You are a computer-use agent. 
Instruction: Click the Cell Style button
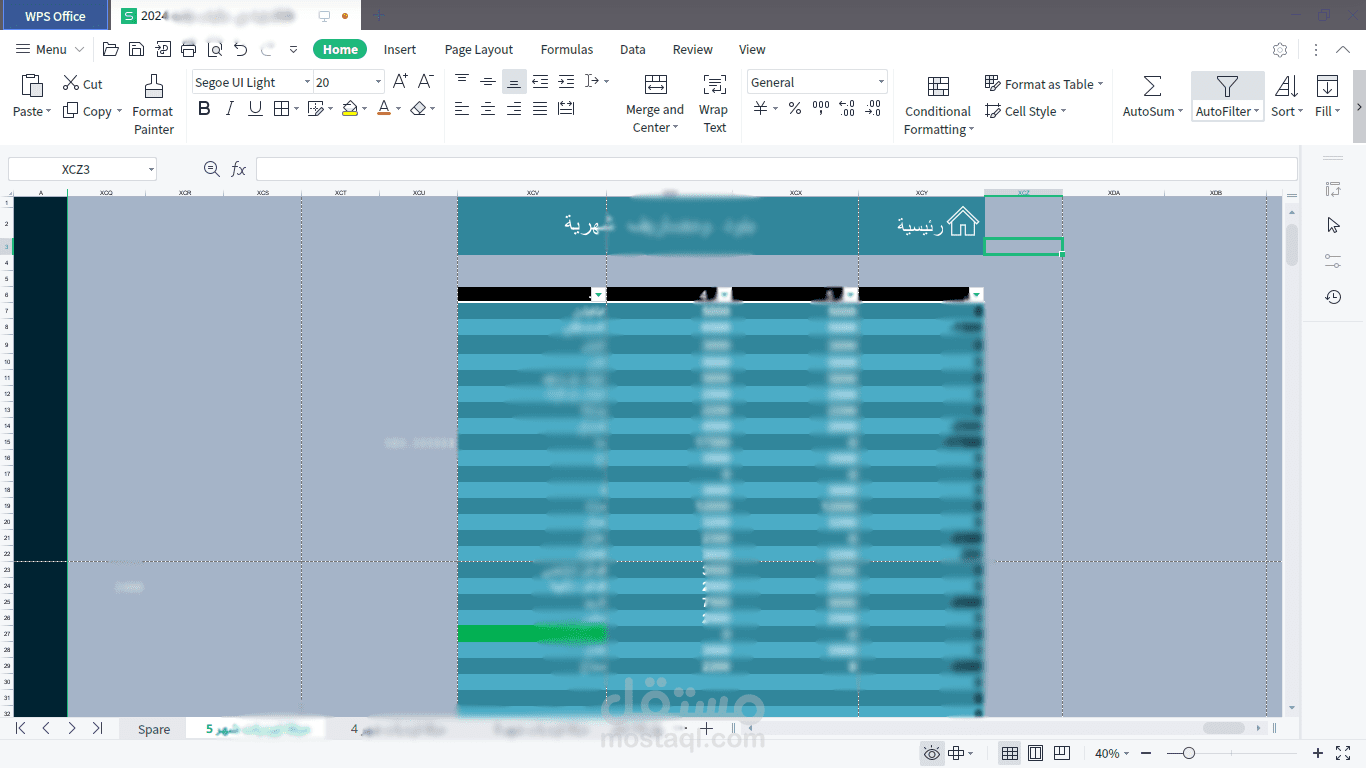(x=1026, y=111)
